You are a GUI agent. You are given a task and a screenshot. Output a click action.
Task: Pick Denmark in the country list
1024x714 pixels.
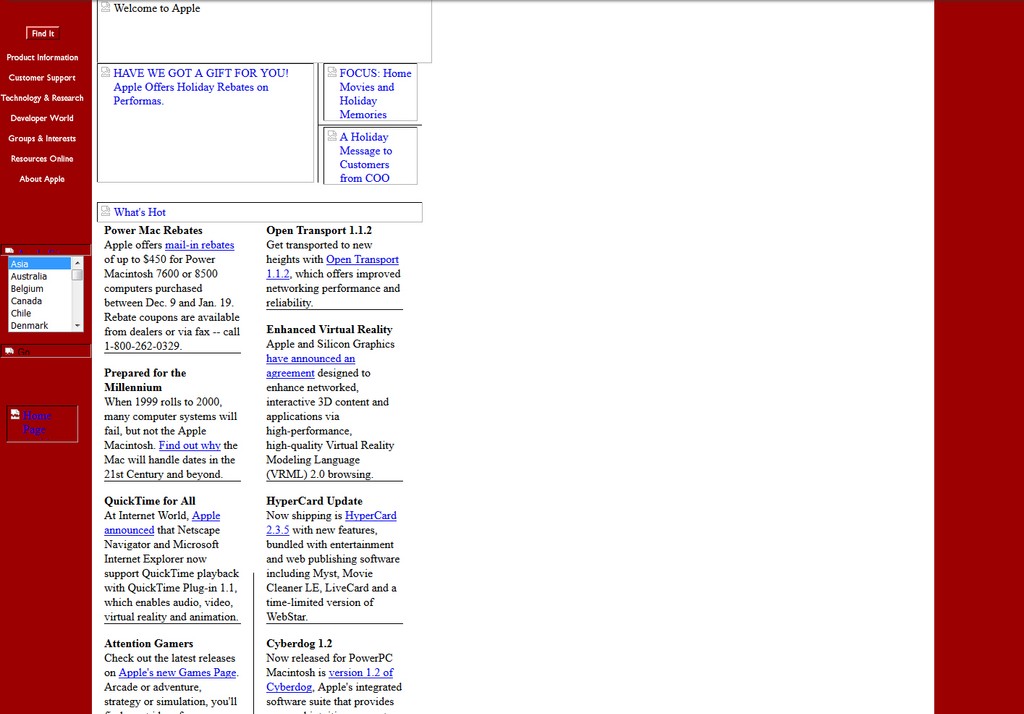tap(39, 326)
